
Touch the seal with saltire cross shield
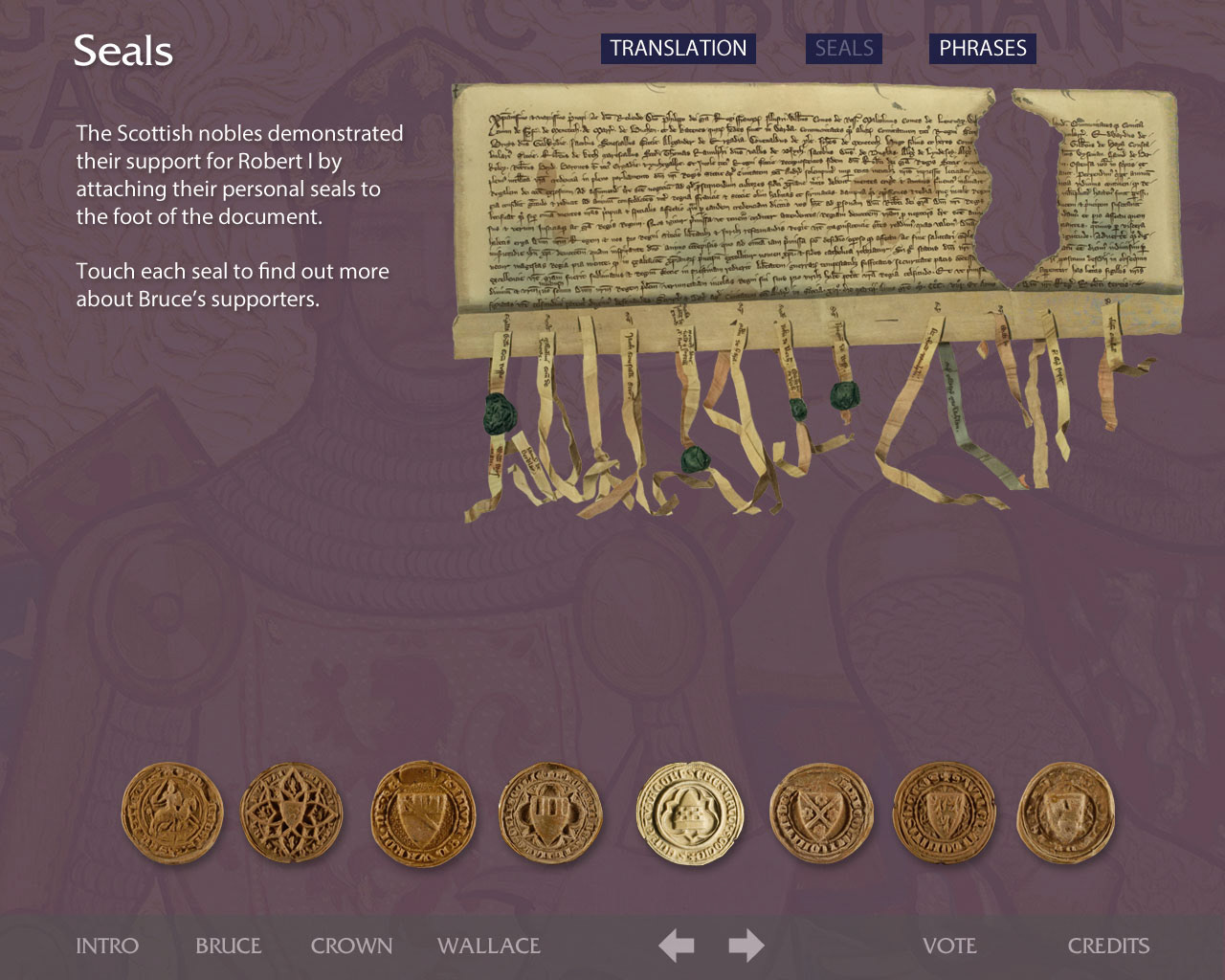tap(821, 813)
